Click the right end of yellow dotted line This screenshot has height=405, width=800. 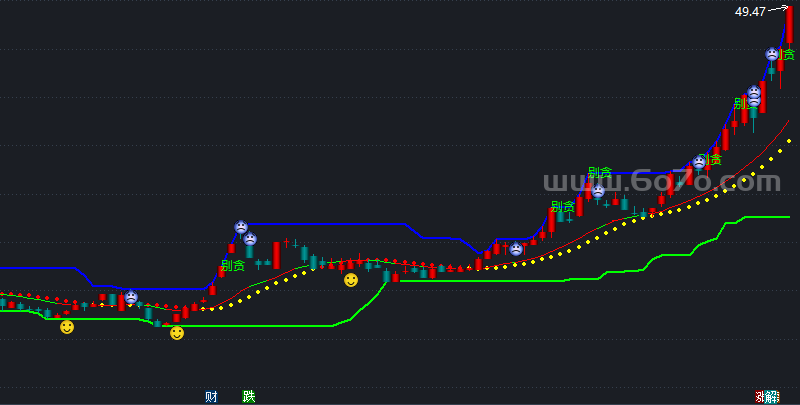tap(789, 141)
